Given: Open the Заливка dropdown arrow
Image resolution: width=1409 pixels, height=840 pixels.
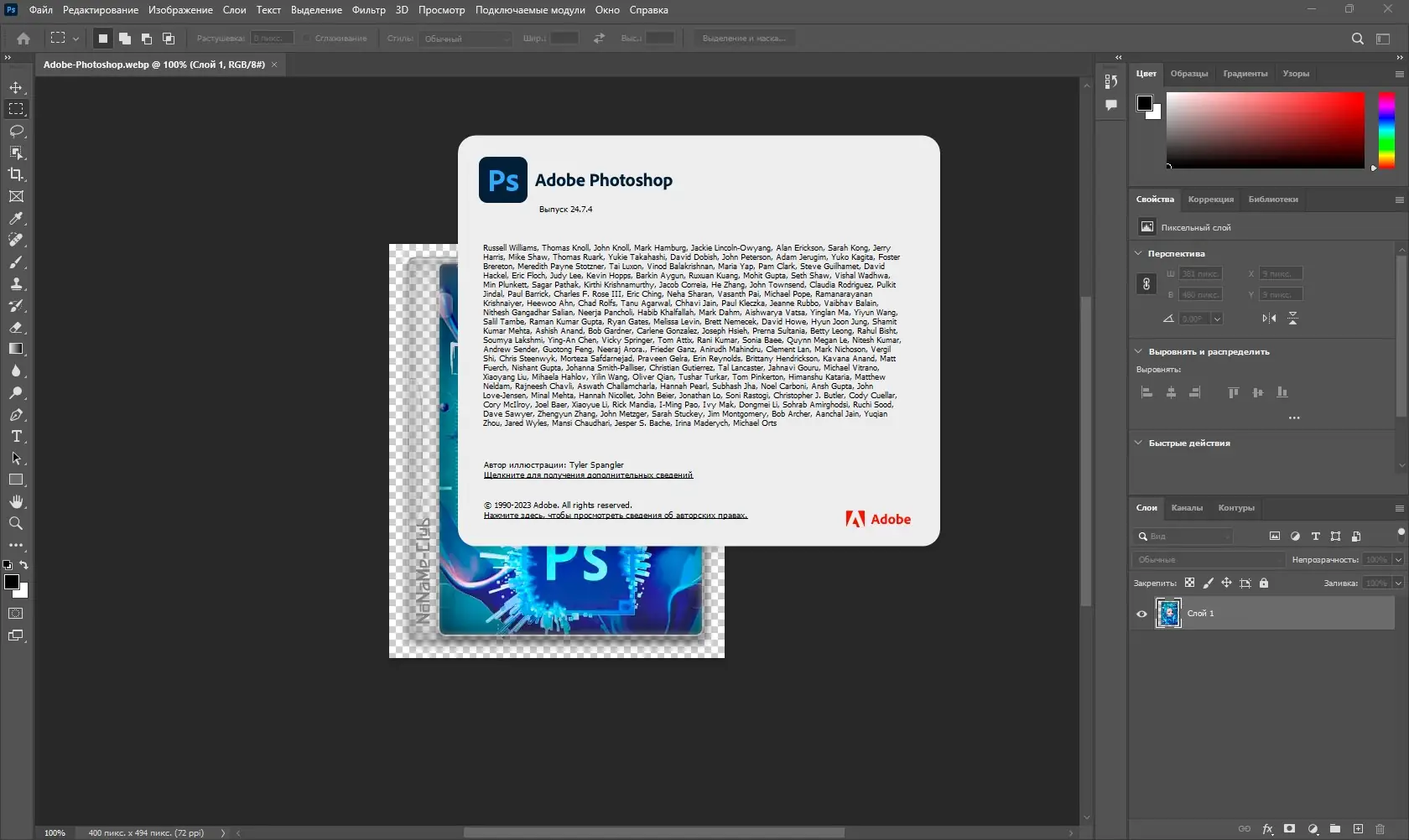Looking at the screenshot, I should coord(1398,583).
